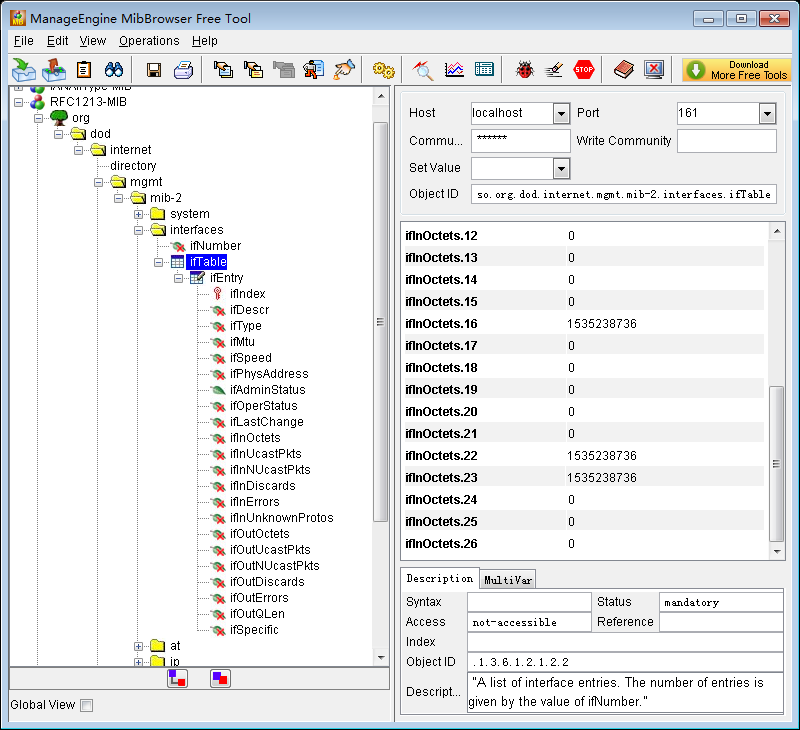
Task: Collapse the org node expander
Action: click(38, 118)
